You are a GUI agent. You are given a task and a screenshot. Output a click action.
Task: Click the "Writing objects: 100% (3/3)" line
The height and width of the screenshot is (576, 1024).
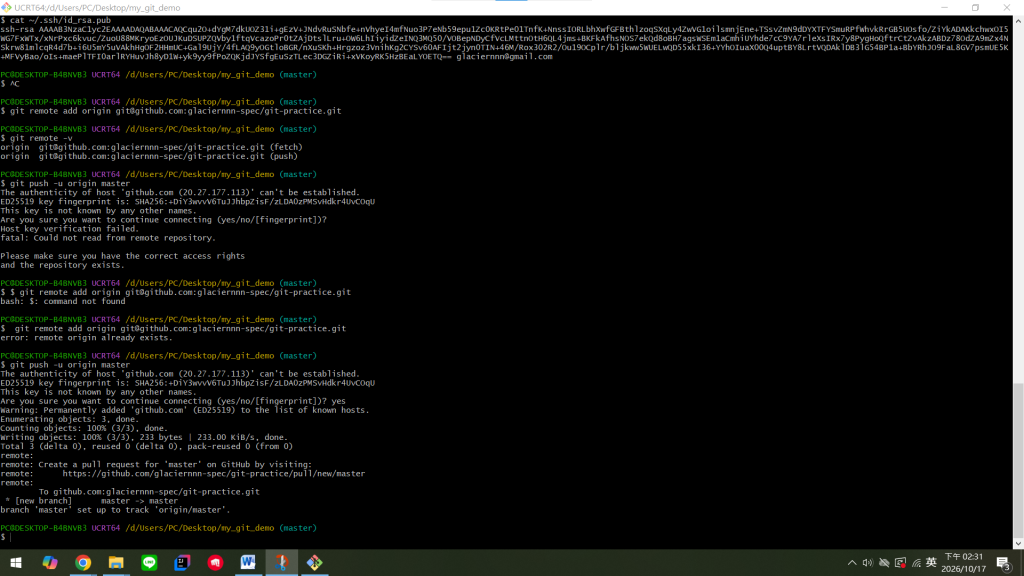pos(144,438)
